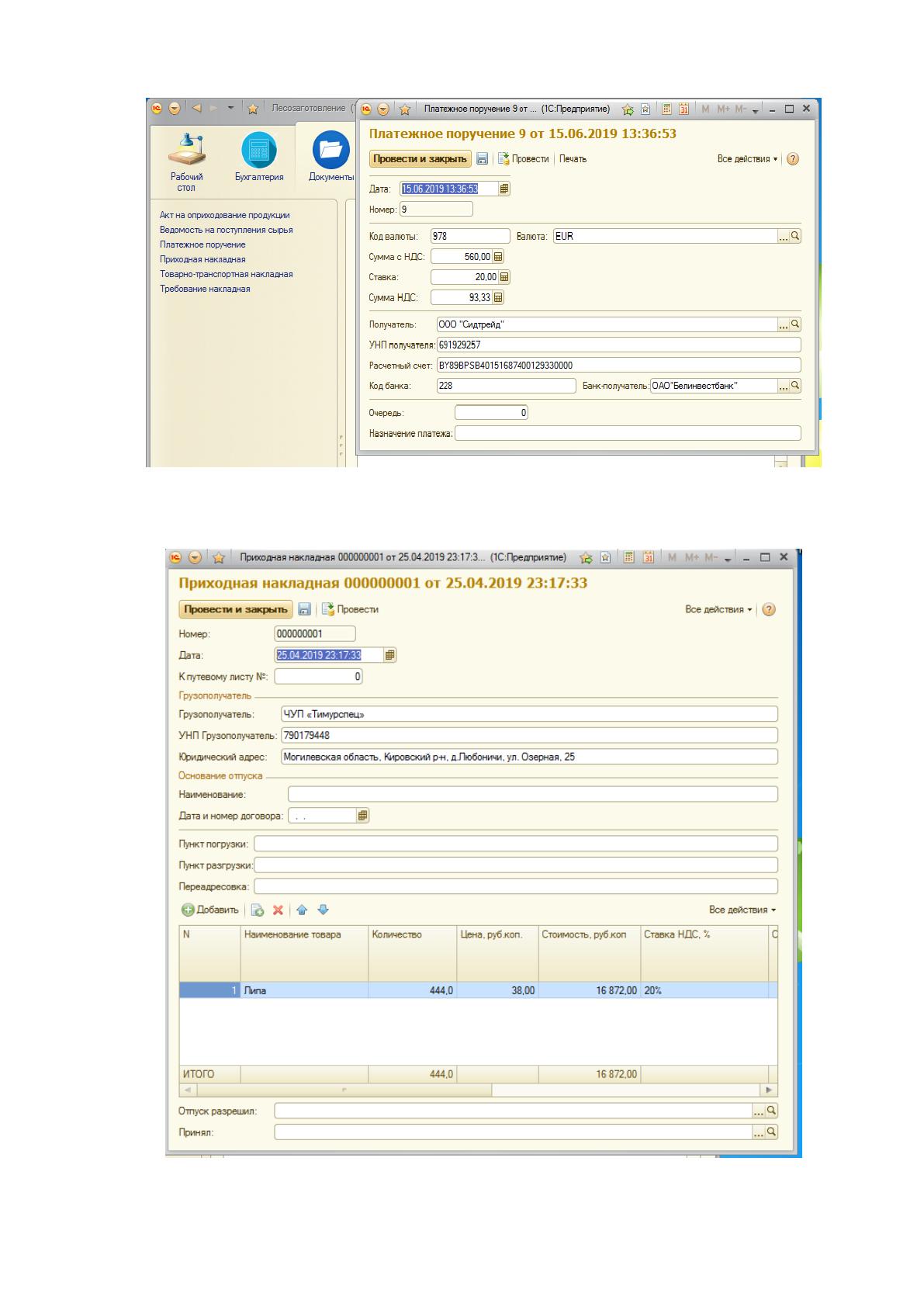Click help question mark in Приходная накладная

[x=769, y=610]
